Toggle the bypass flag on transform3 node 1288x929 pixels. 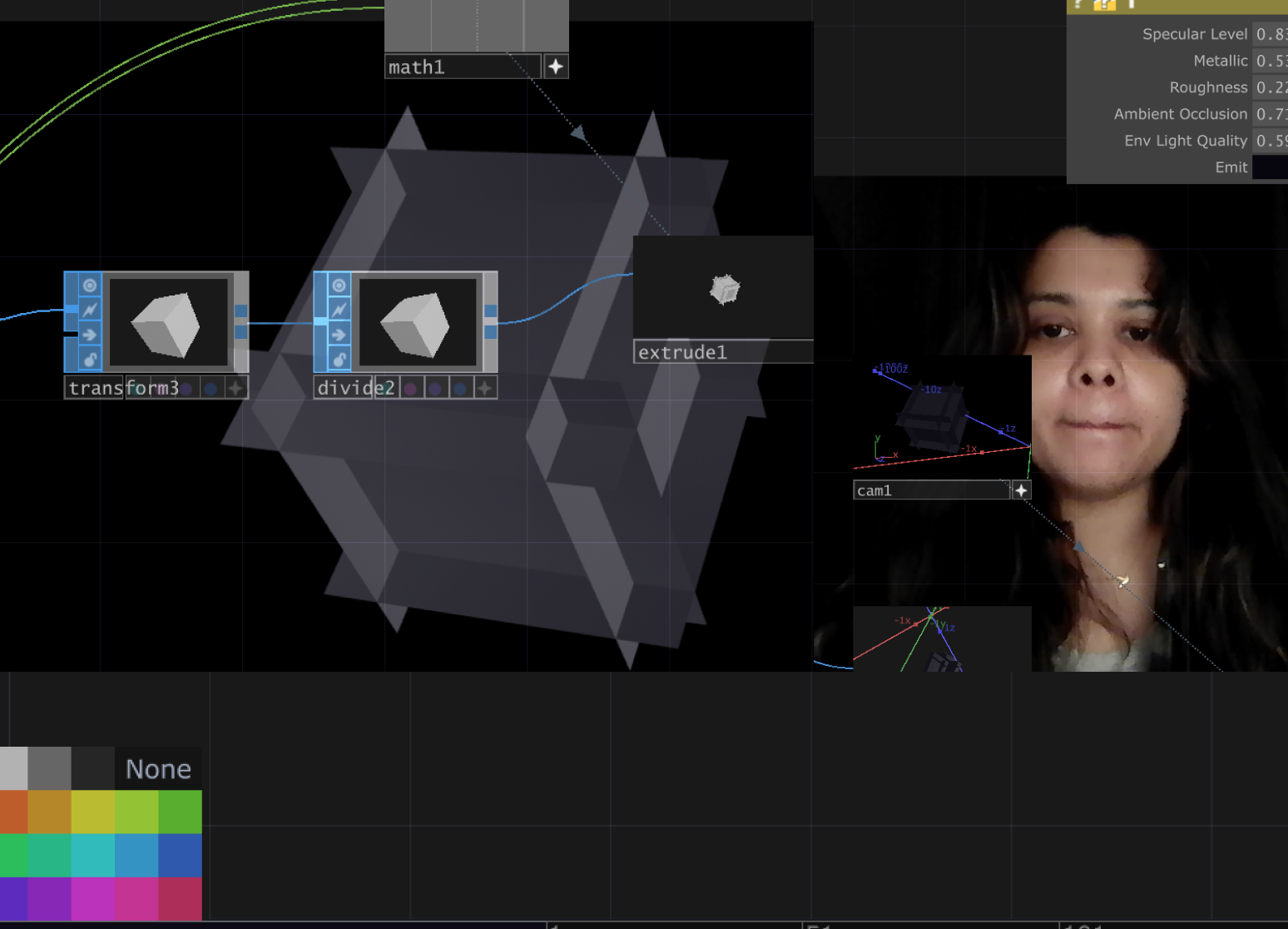pyautogui.click(x=90, y=310)
